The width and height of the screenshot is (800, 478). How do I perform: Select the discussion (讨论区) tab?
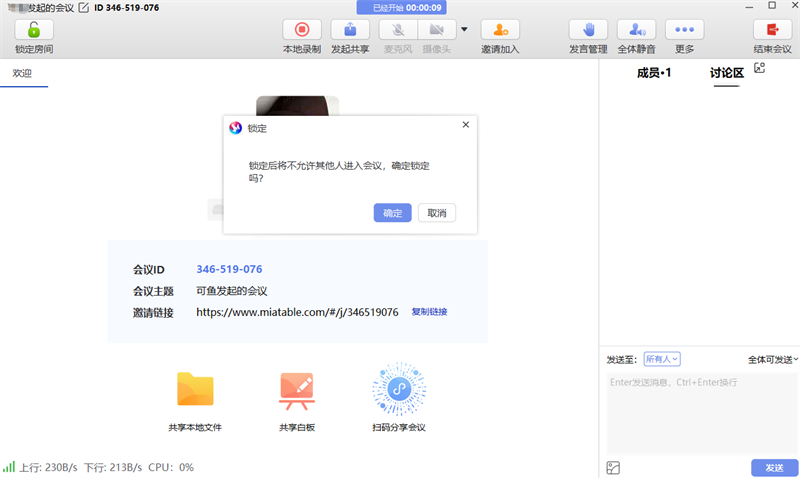click(x=727, y=73)
